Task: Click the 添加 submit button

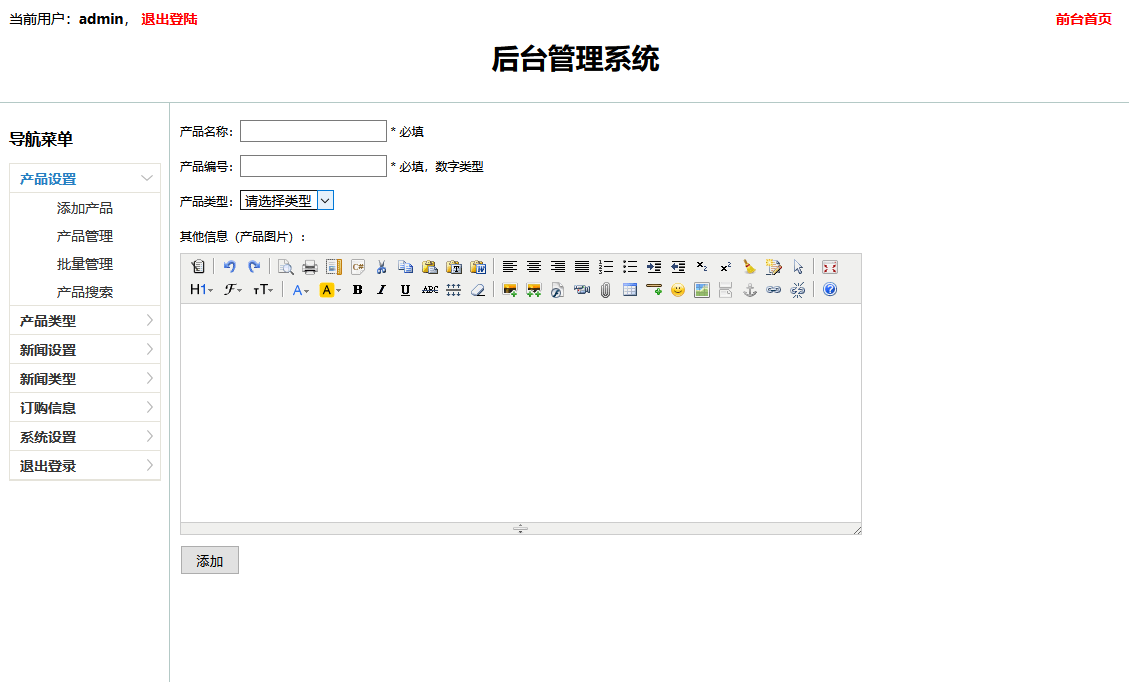Action: pyautogui.click(x=210, y=561)
